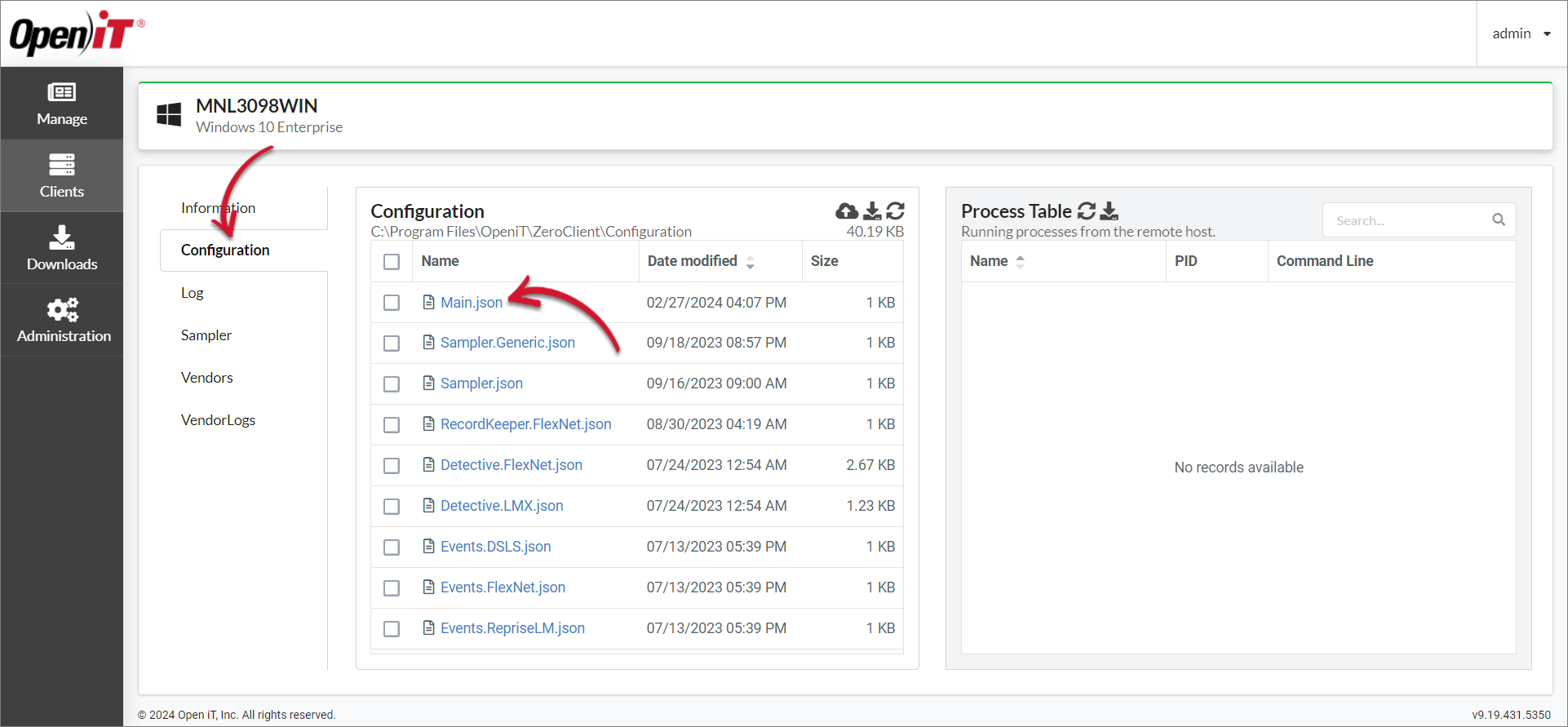1568x727 pixels.
Task: Open the Events.RepriseLM.json link
Action: (512, 628)
